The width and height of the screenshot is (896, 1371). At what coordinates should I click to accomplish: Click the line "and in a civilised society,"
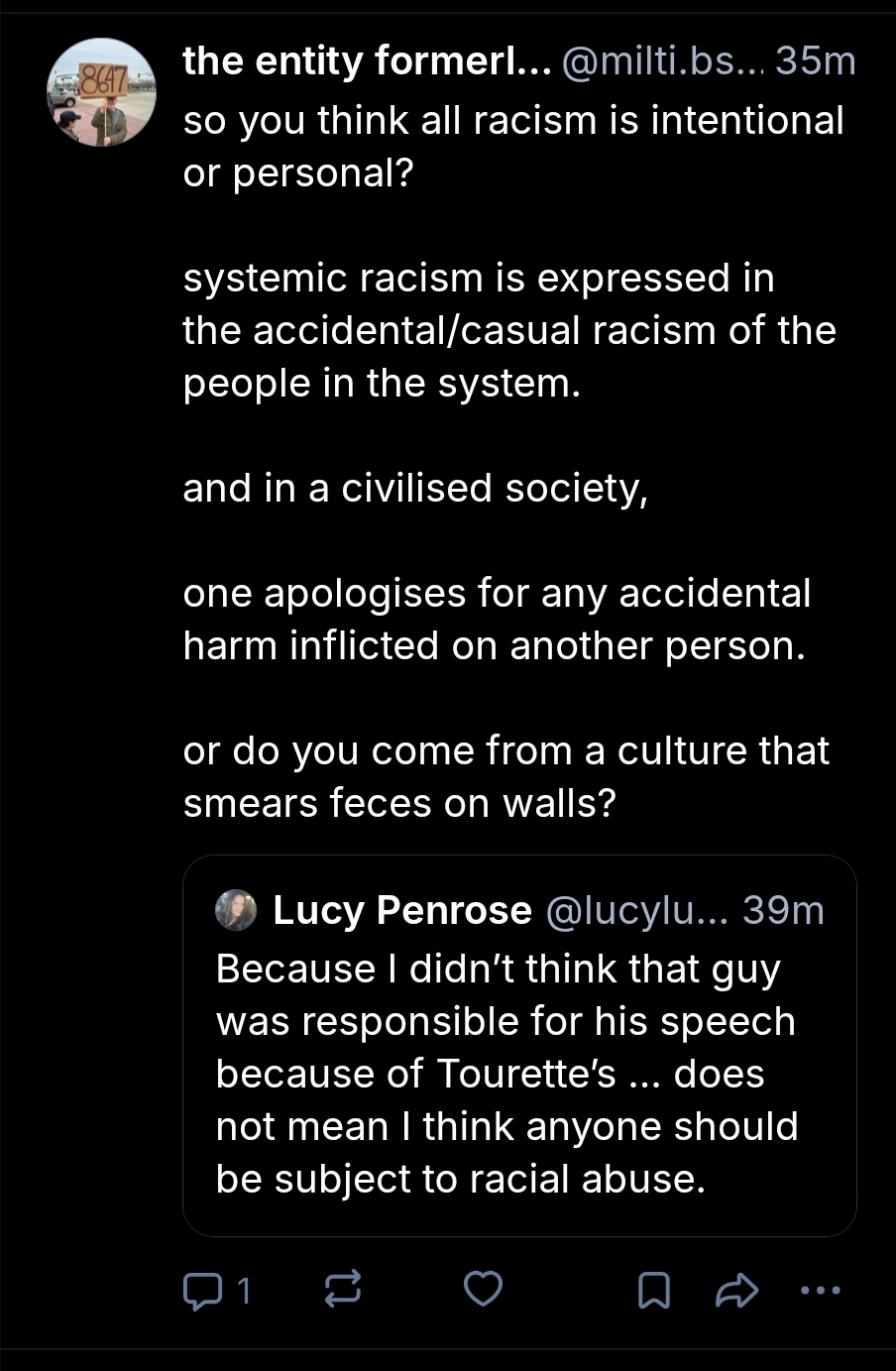[x=415, y=488]
